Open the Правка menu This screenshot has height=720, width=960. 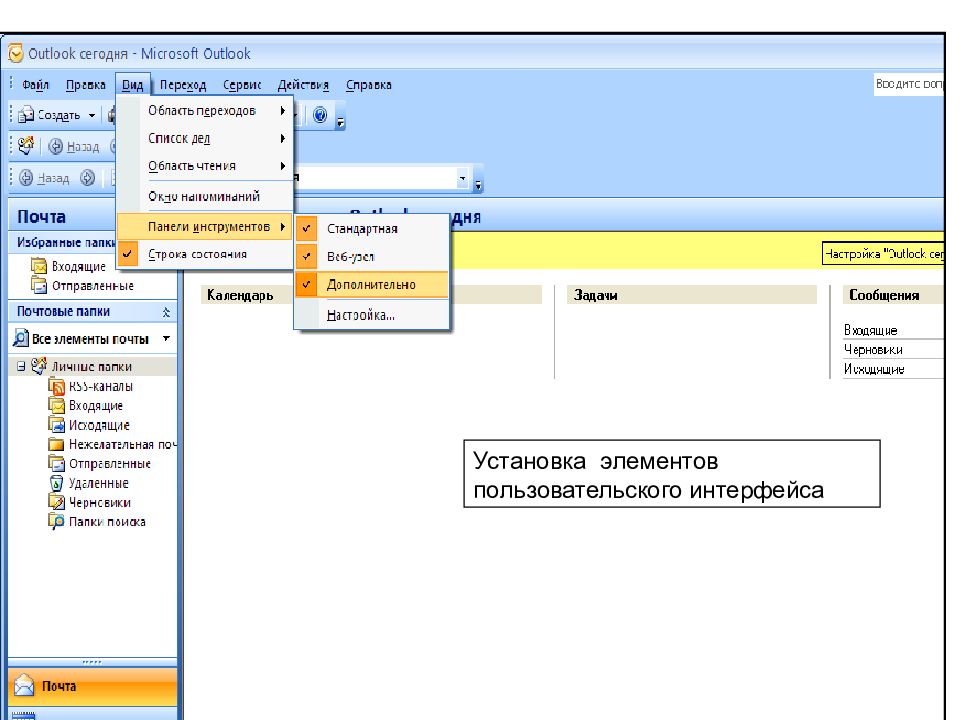(85, 84)
